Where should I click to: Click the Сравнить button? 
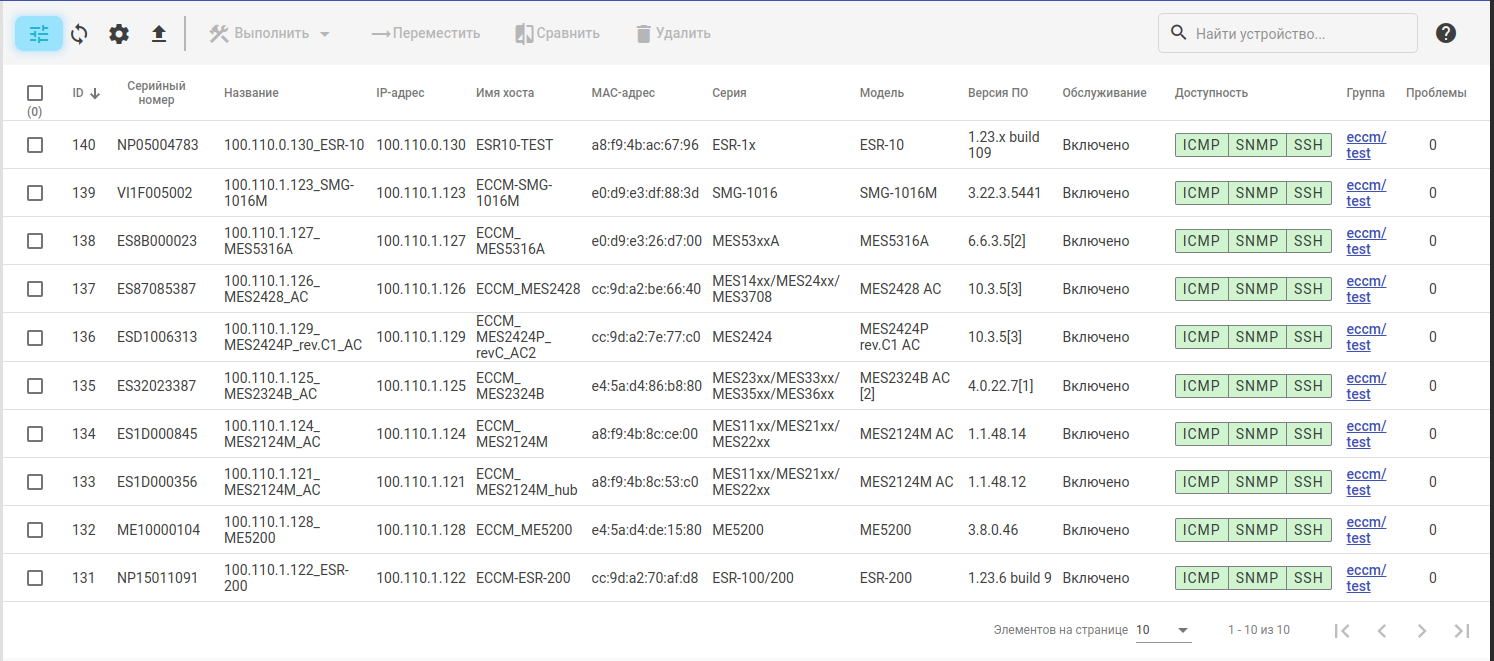pos(558,33)
